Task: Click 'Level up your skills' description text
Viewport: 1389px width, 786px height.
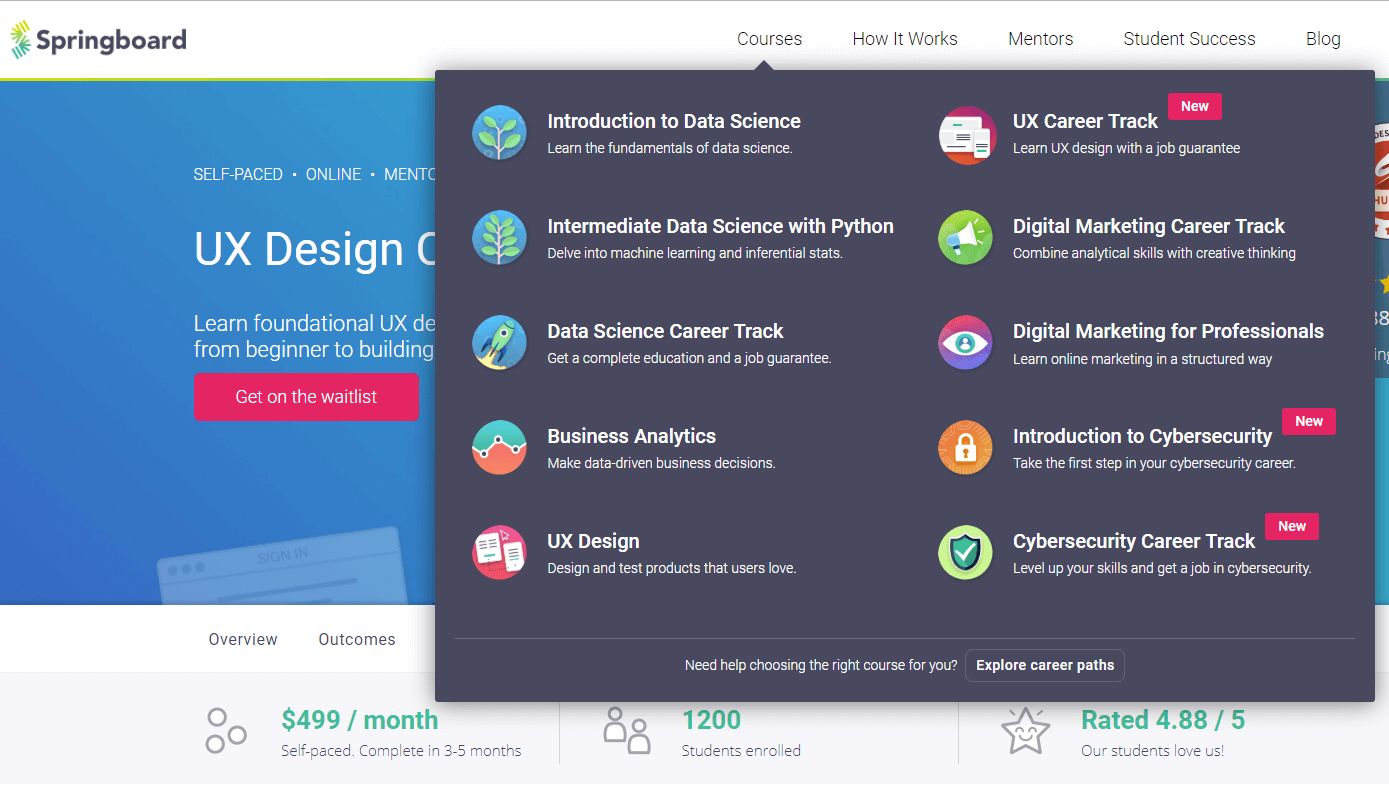Action: tap(1162, 568)
